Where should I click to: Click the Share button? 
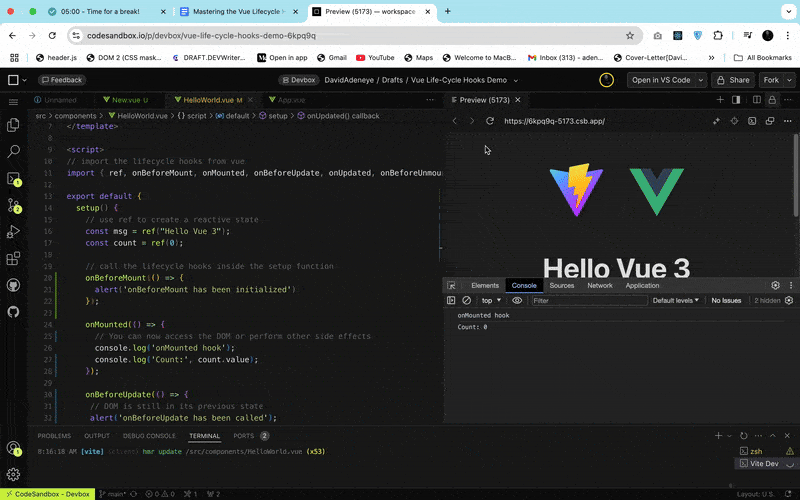click(x=733, y=80)
